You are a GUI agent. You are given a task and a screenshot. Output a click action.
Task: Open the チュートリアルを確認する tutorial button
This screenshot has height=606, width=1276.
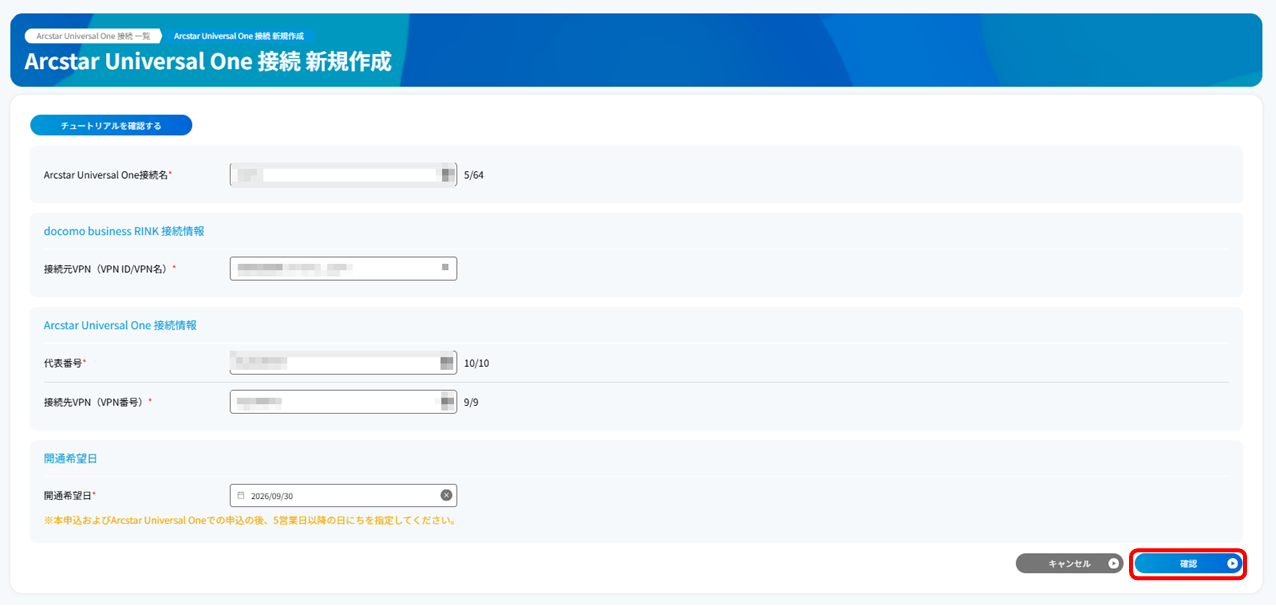pos(111,125)
